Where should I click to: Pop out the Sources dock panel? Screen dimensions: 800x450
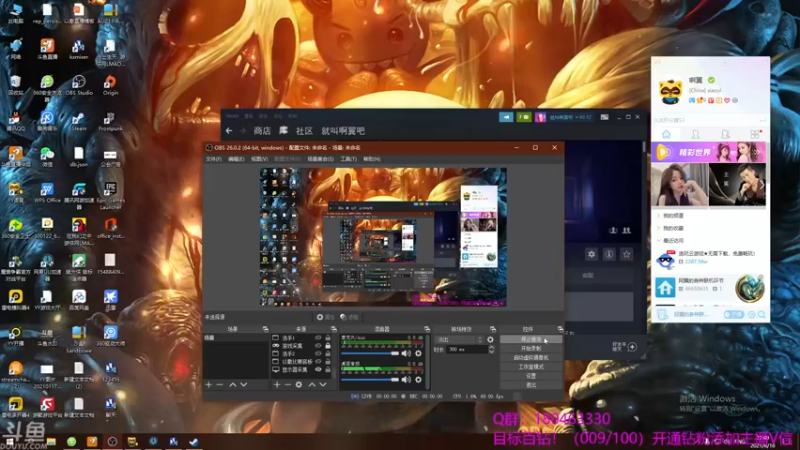tap(334, 329)
